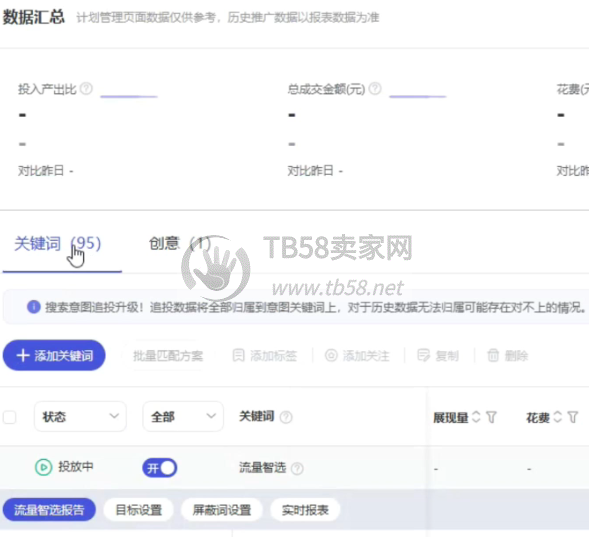This screenshot has width=589, height=537.
Task: Open 目标设置 options
Action: click(x=138, y=510)
